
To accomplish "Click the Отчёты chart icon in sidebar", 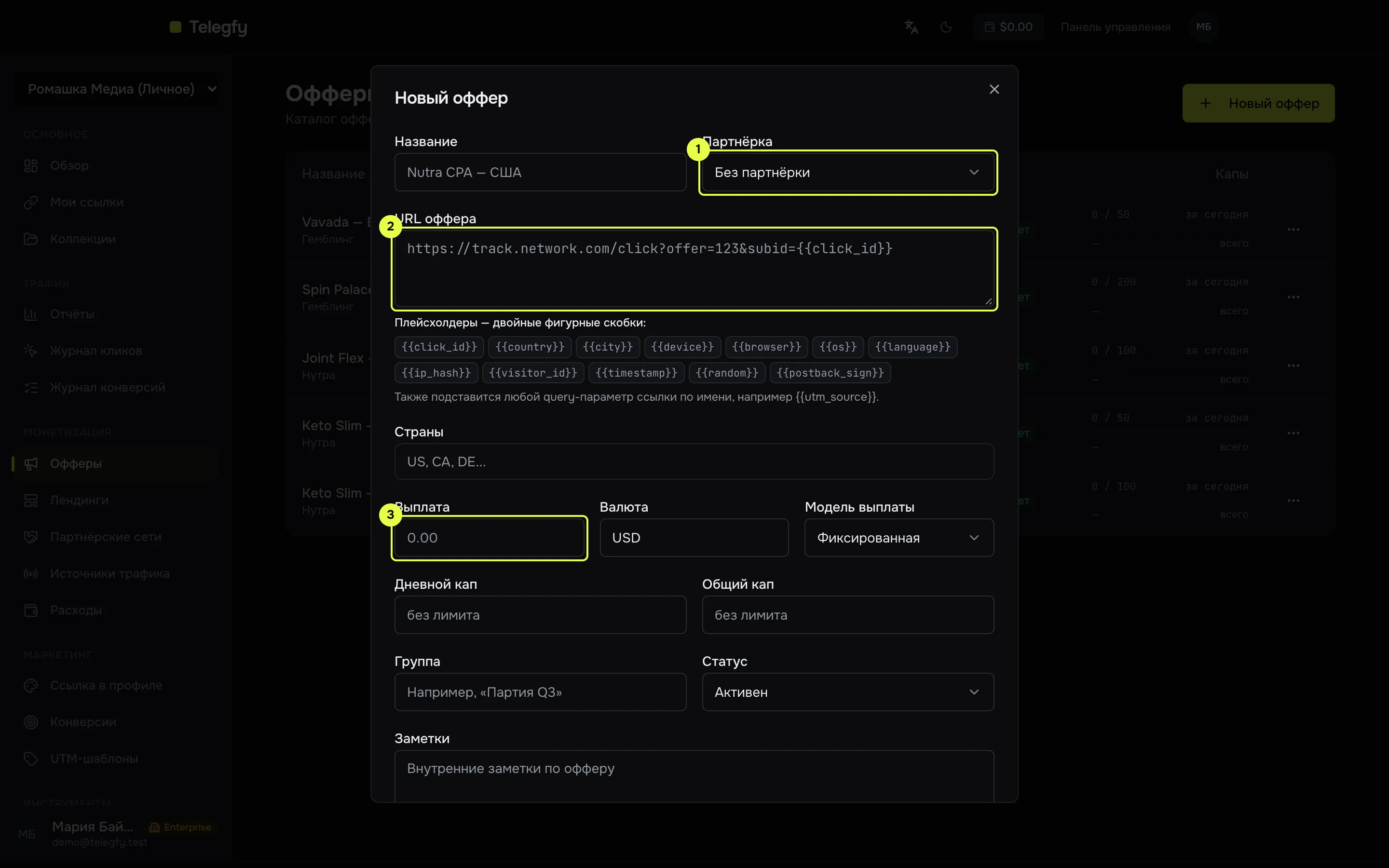I will point(31,314).
